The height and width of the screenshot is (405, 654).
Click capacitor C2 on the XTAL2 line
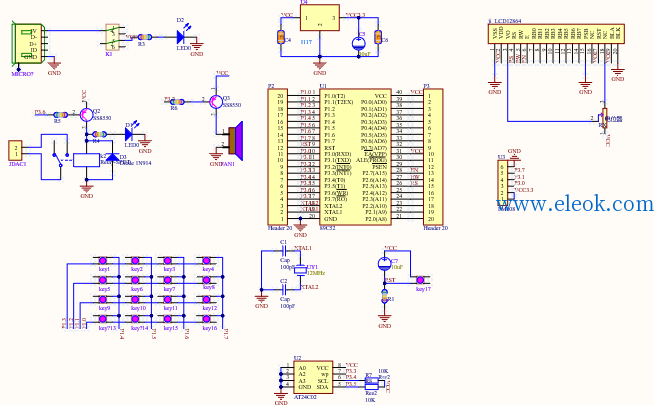[284, 289]
